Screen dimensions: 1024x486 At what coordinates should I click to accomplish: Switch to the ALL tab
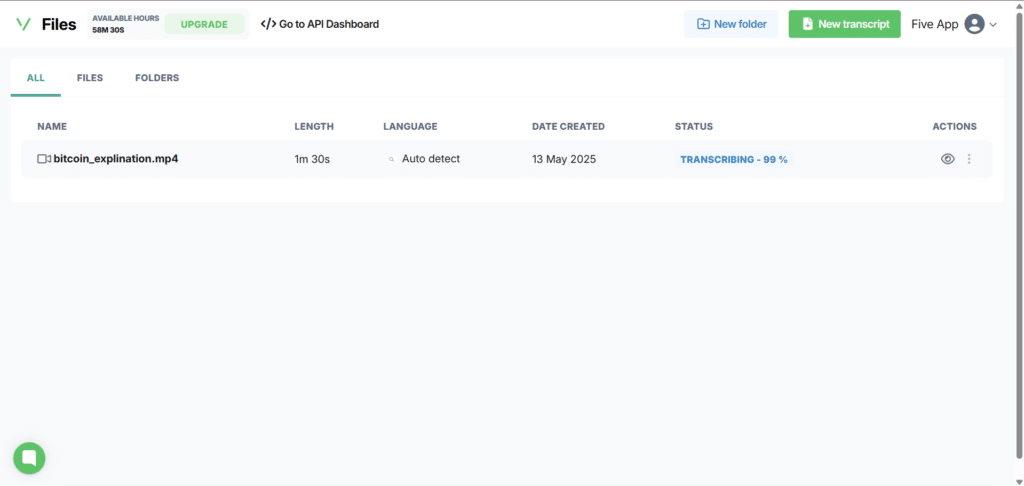click(x=36, y=78)
